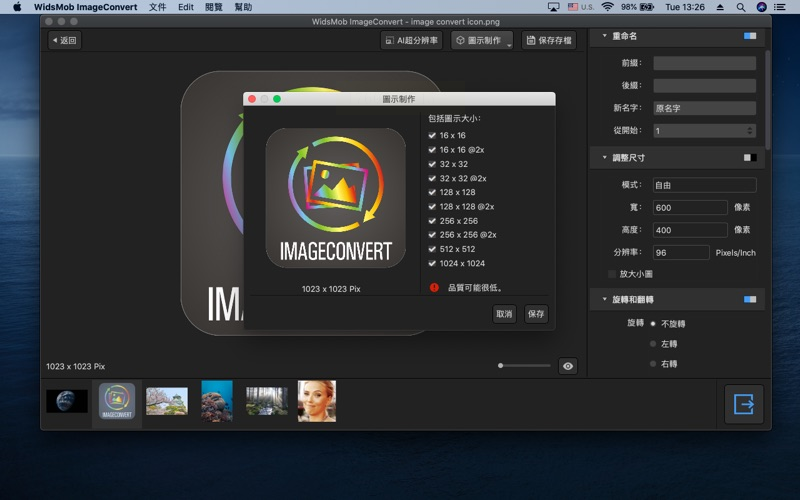Collapse the 重命名 section triangle
The height and width of the screenshot is (500, 800).
coord(604,36)
